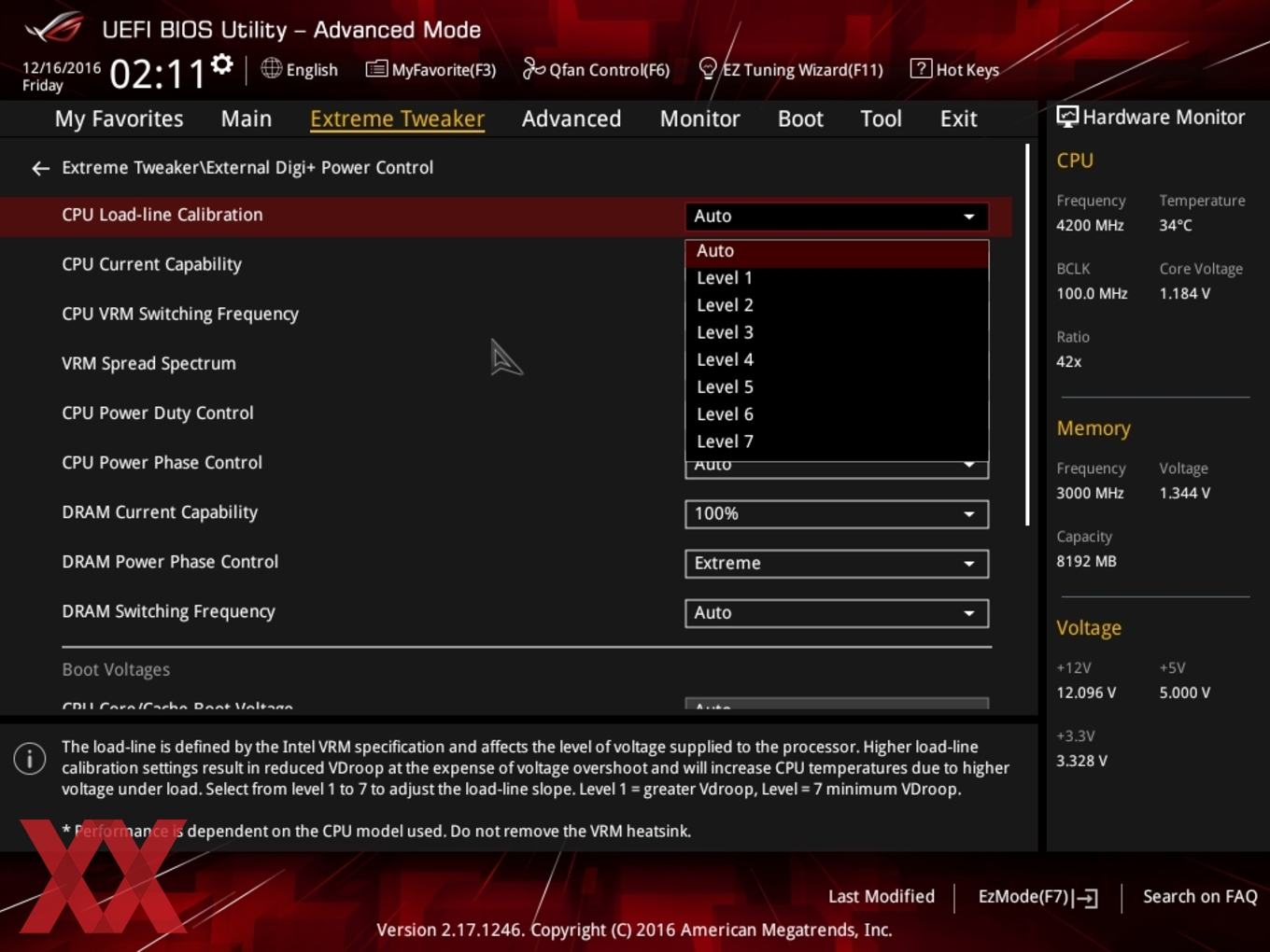Select CPU Power Phase Control setting
This screenshot has height=952, width=1270.
(x=162, y=462)
